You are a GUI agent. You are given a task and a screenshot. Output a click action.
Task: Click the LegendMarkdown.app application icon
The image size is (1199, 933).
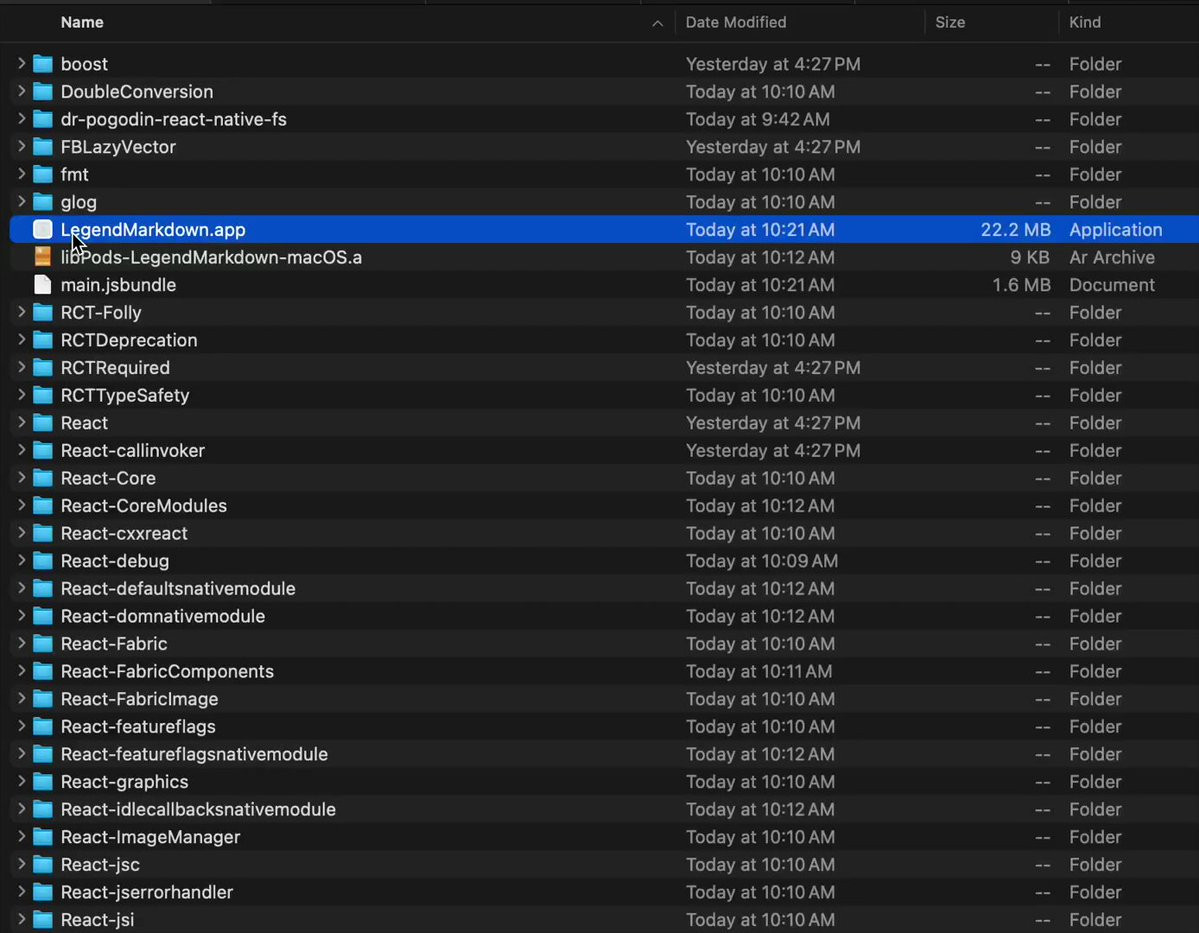(43, 229)
